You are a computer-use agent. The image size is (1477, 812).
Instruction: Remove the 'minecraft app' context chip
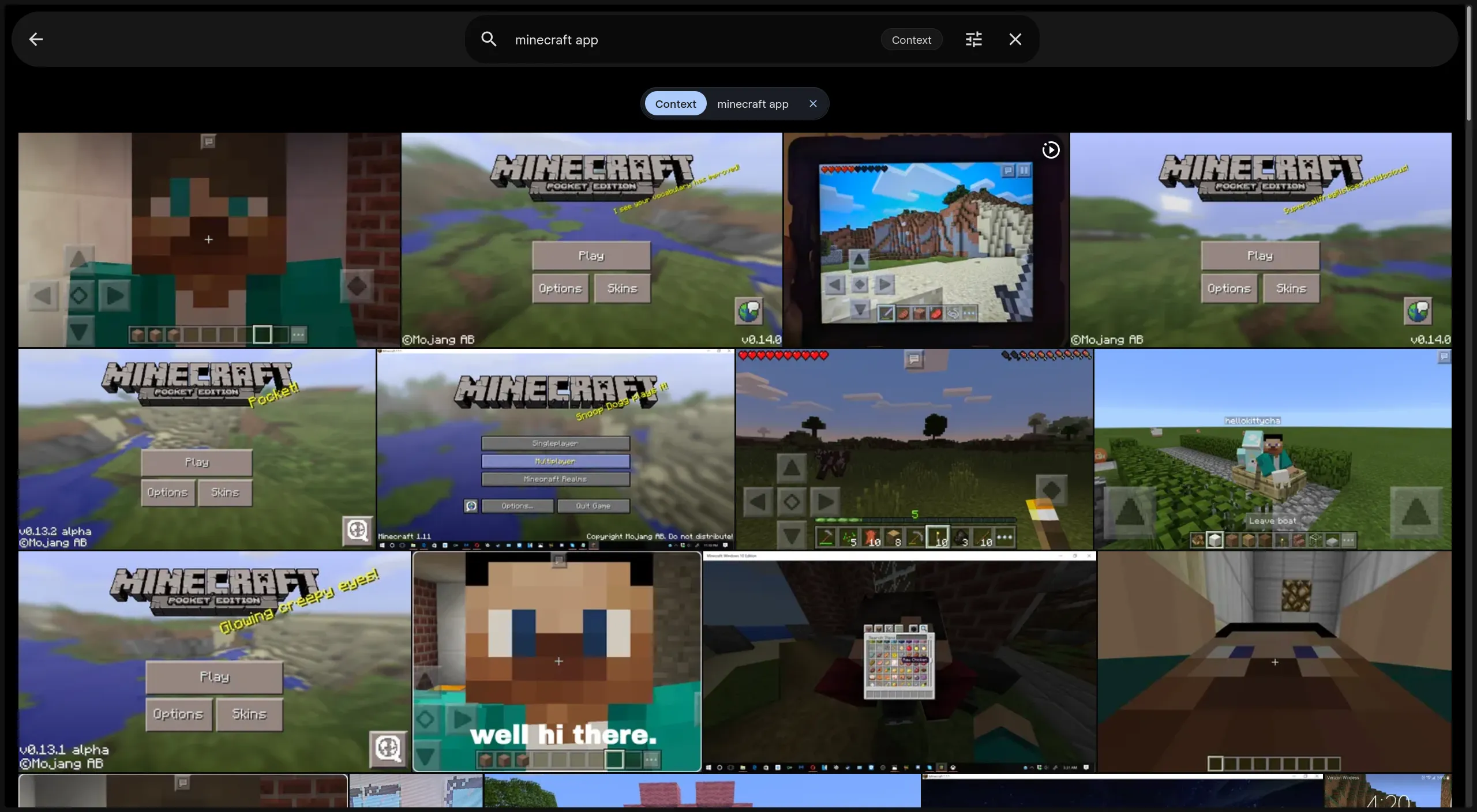click(813, 104)
